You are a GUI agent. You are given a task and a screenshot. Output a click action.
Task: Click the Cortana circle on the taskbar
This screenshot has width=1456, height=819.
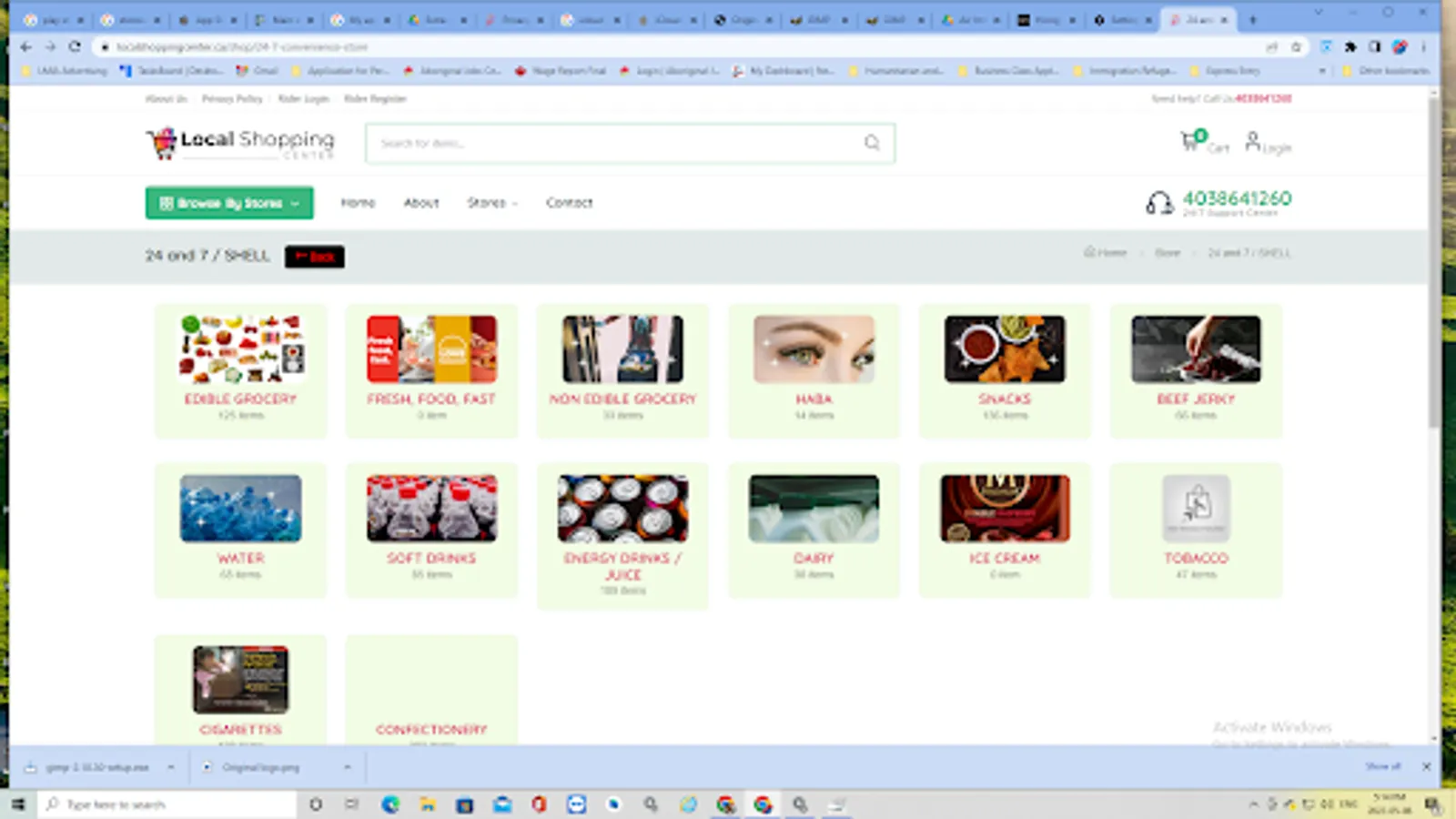click(316, 804)
